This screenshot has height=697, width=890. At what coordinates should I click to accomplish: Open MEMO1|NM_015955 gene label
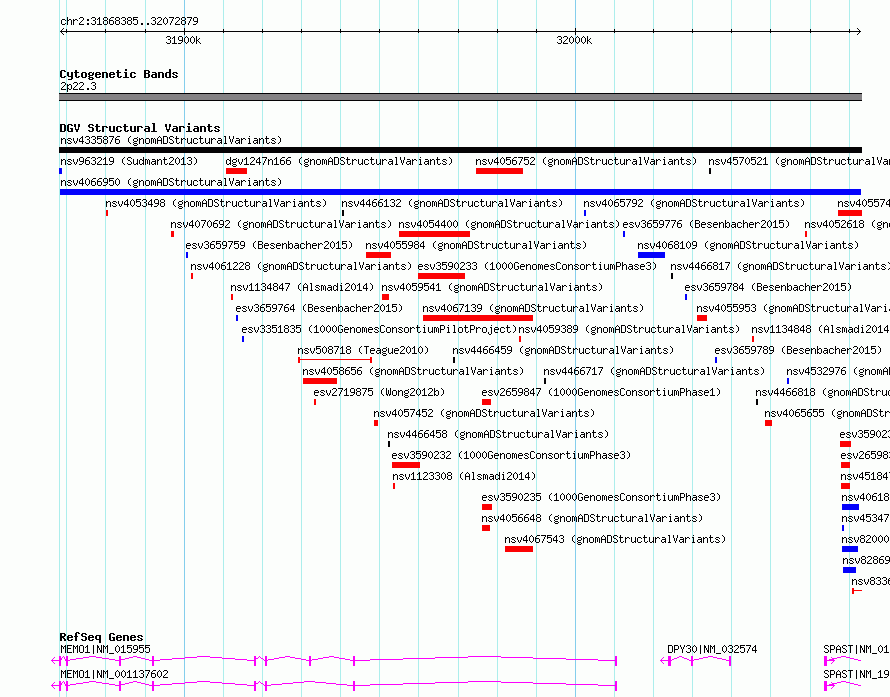[106, 649]
